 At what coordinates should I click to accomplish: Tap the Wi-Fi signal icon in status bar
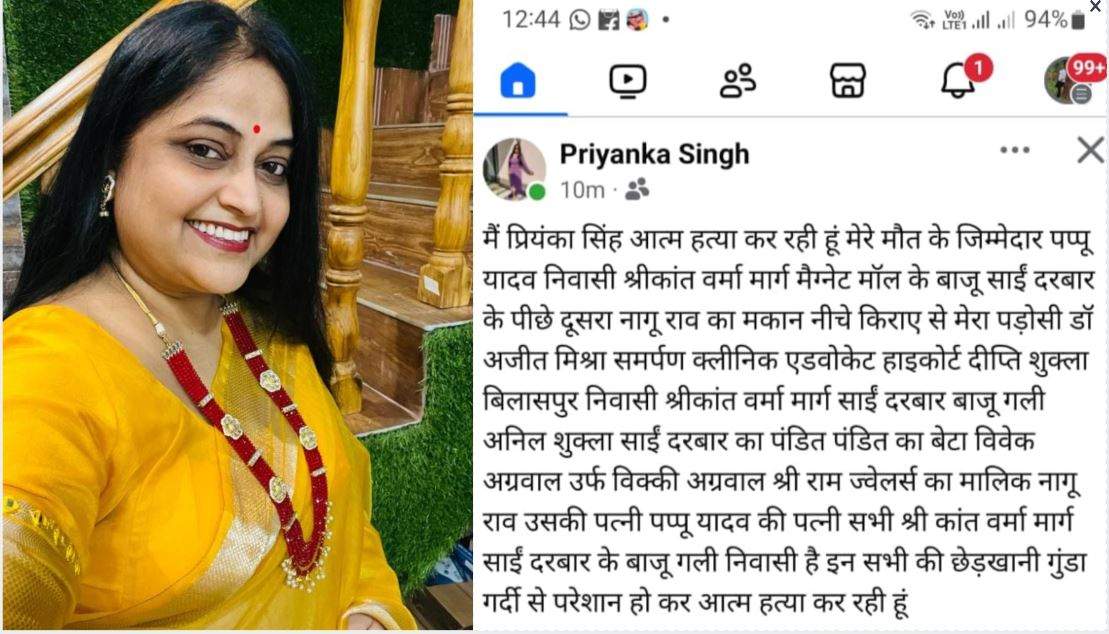pos(922,20)
